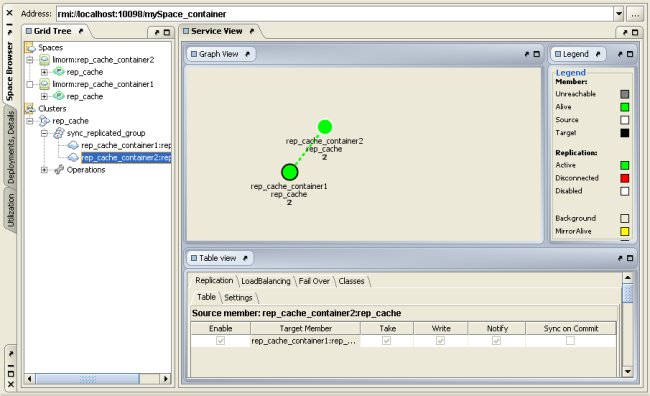Click the rep_cache space icon under container2
This screenshot has height=396, width=650.
[59, 72]
